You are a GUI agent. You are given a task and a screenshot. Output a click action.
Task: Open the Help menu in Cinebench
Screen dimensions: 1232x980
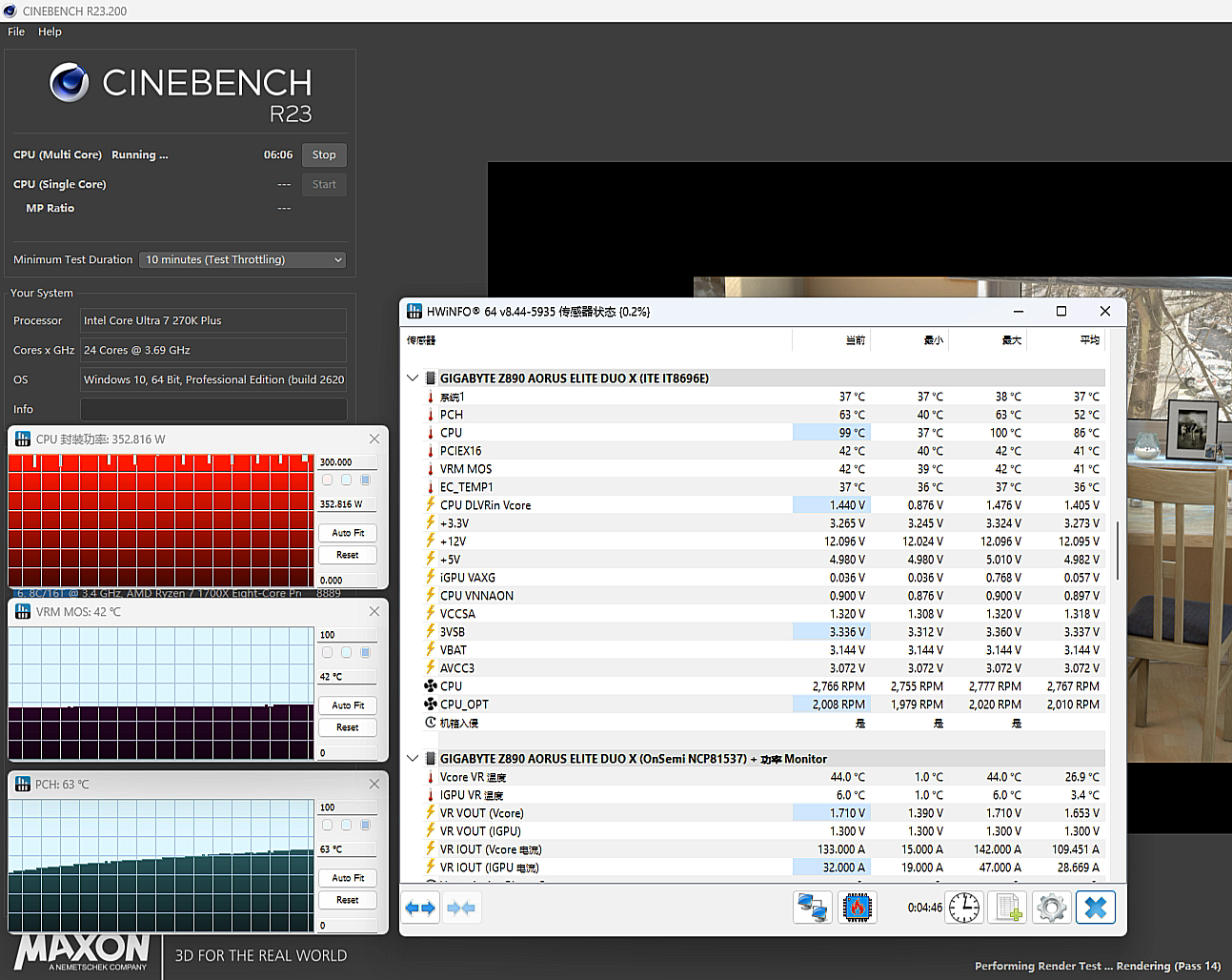[x=50, y=31]
